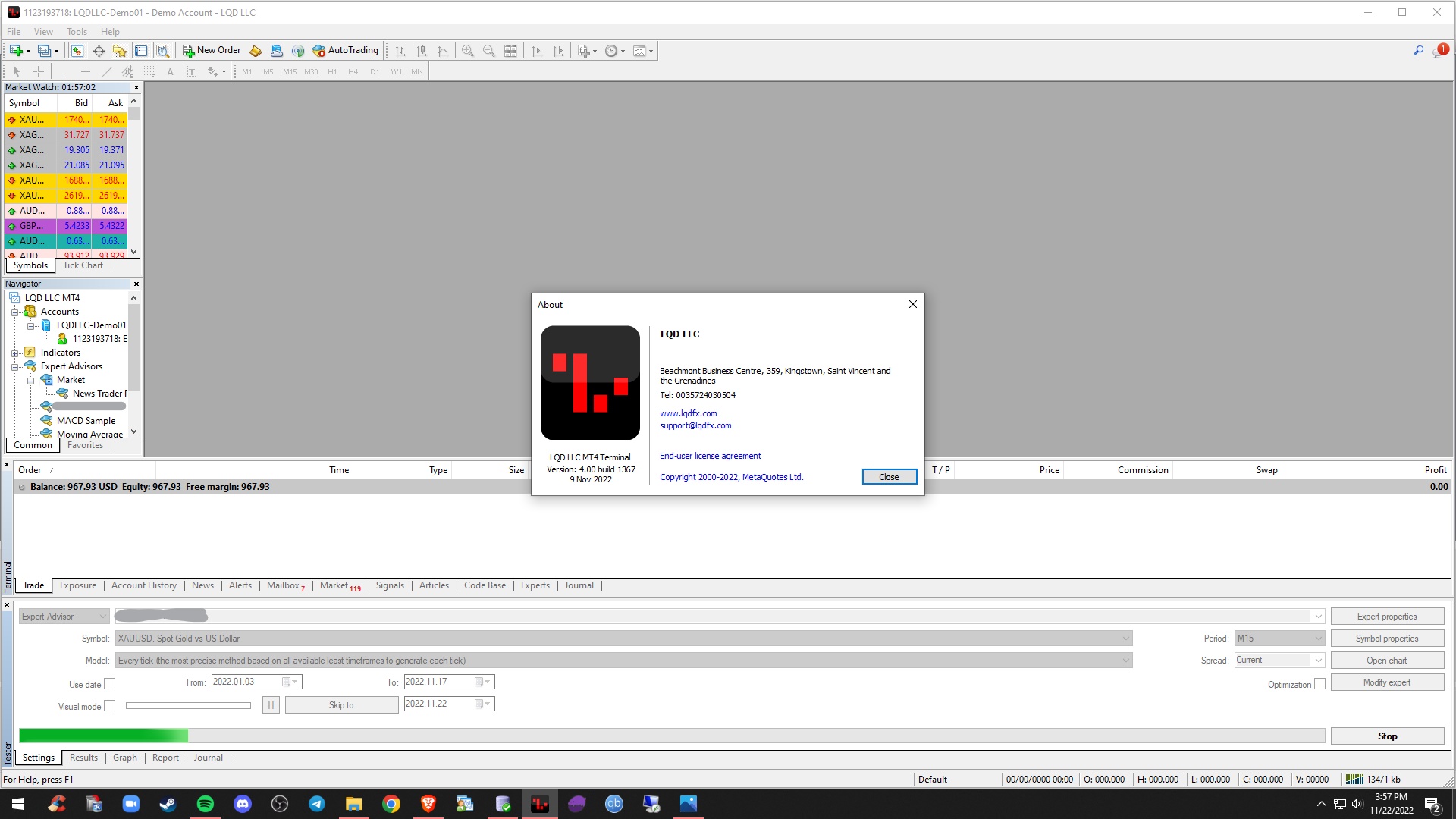Switch the timeframe to M1 on toolbar
Image resolution: width=1456 pixels, height=819 pixels.
(247, 71)
